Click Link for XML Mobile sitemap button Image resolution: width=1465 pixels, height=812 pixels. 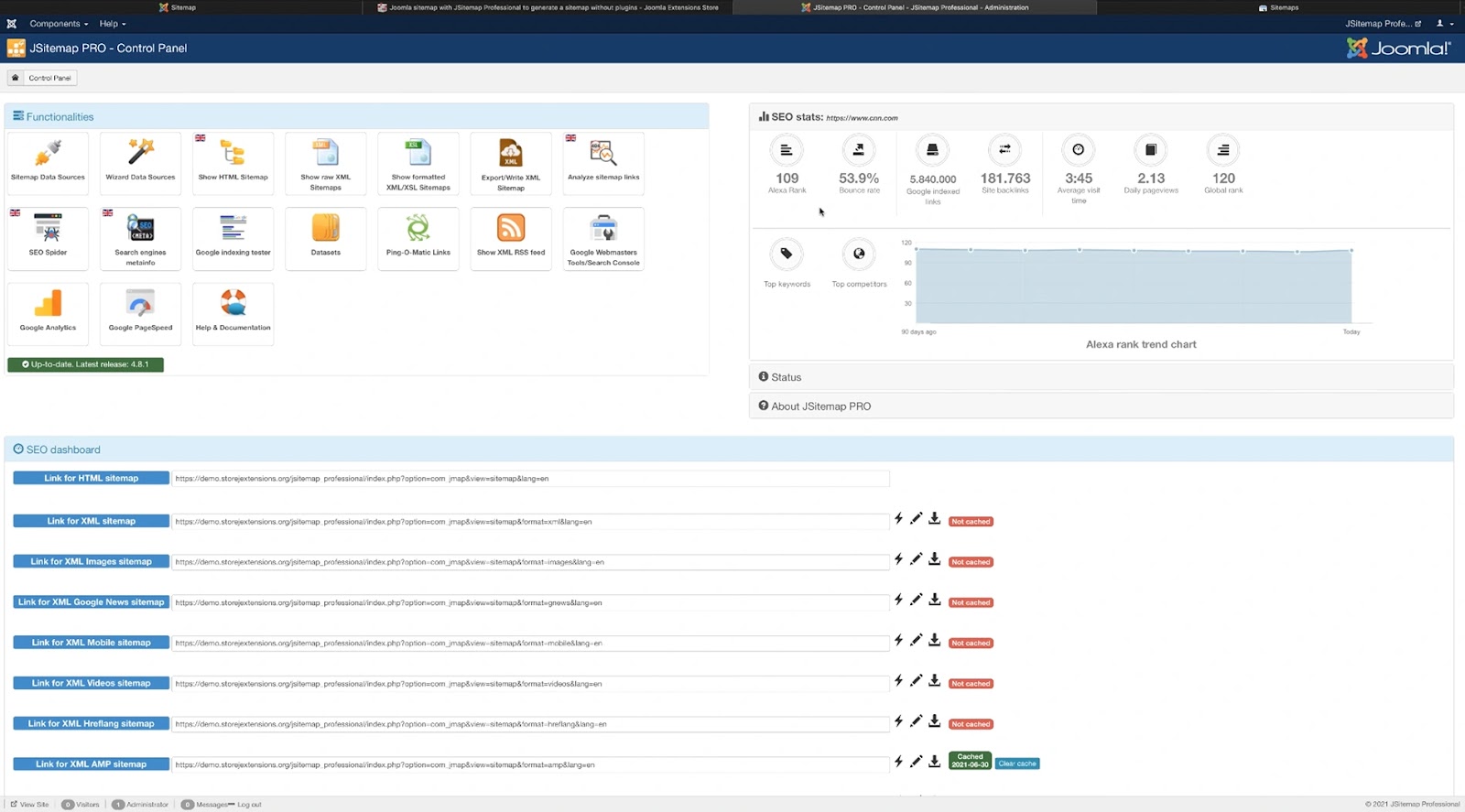point(91,643)
